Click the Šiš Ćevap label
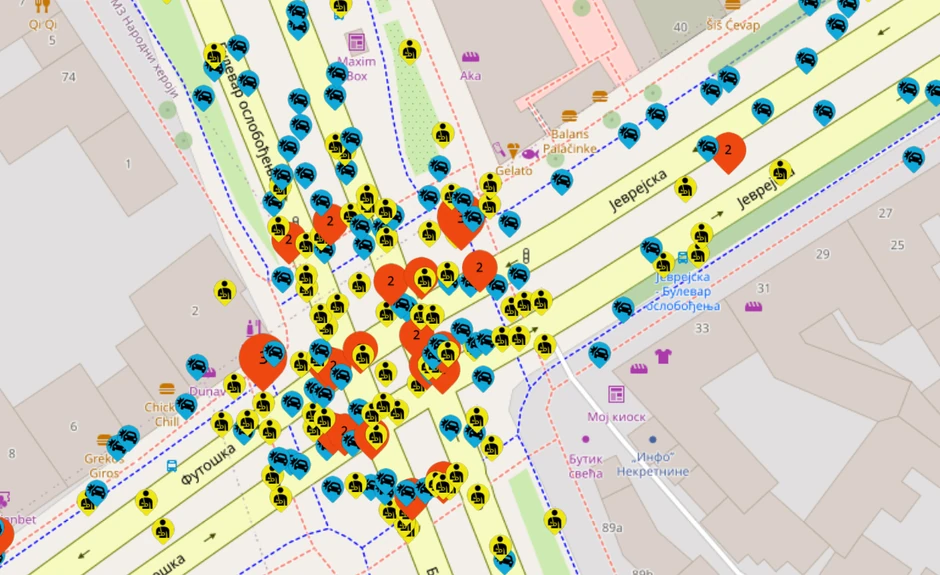 (x=733, y=25)
